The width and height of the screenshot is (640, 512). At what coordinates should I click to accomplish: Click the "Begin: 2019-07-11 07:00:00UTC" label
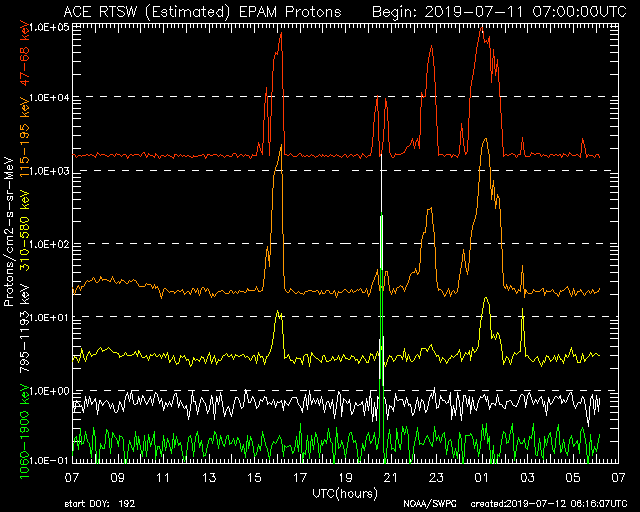499,11
